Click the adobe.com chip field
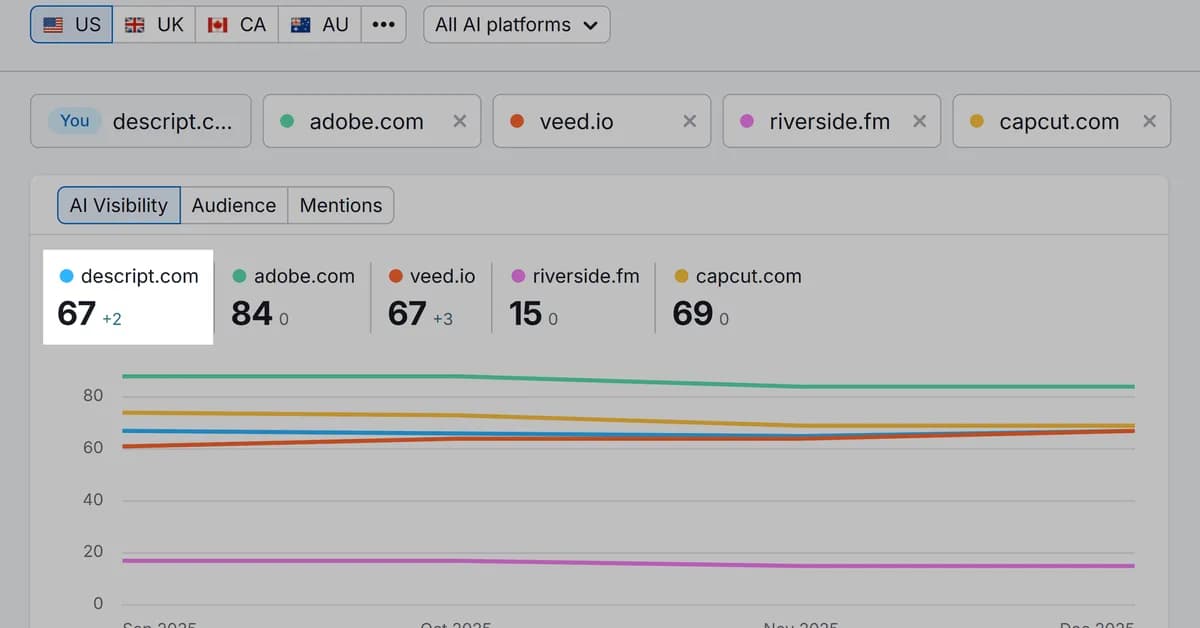 372,121
